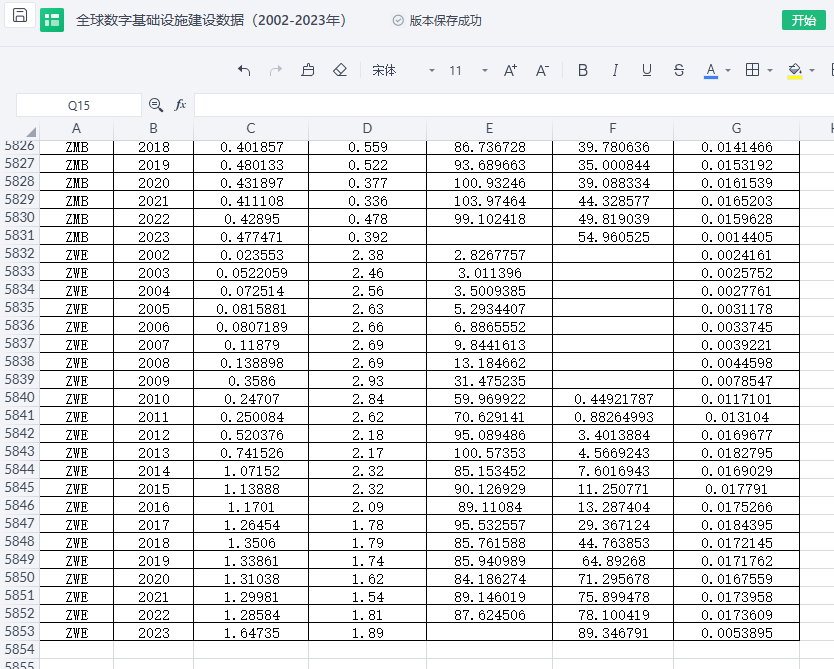Click cell value 2.93
Image resolution: width=834 pixels, height=669 pixels.
[368, 381]
